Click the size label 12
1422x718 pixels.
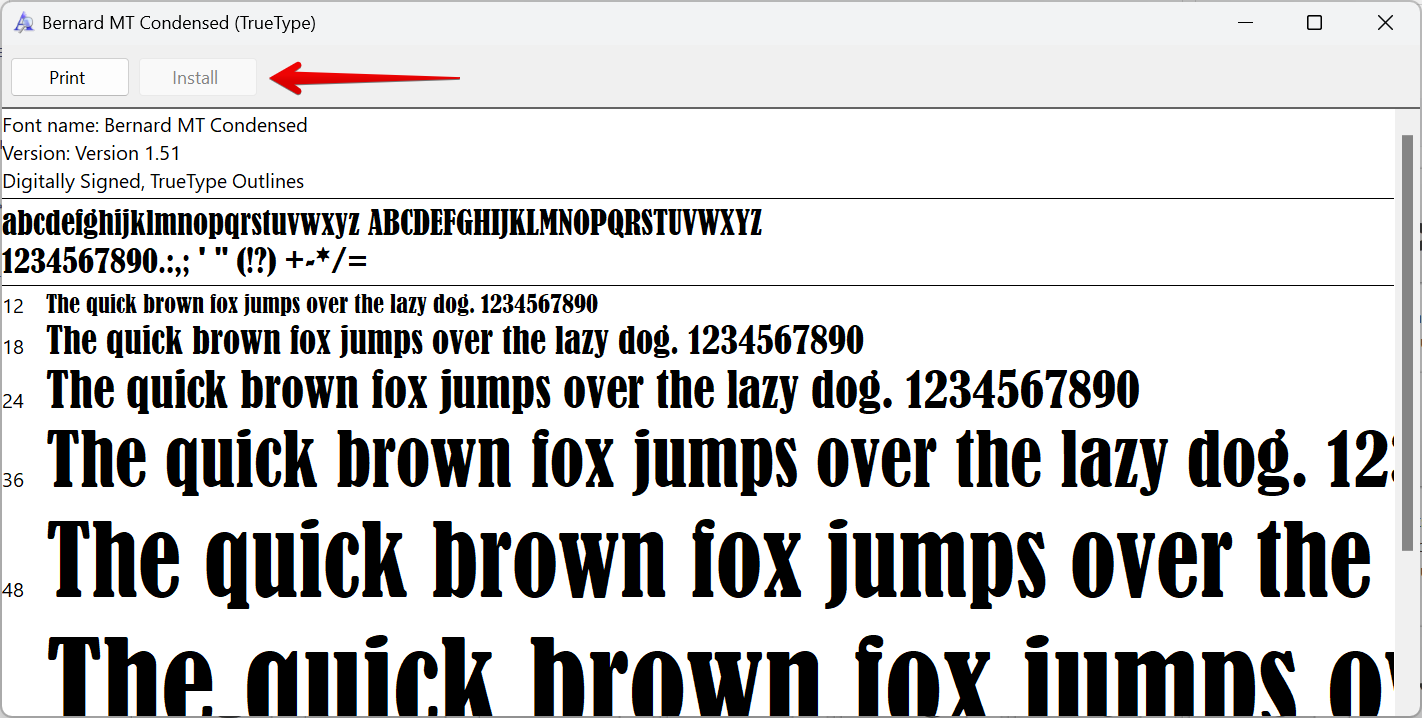(x=13, y=306)
